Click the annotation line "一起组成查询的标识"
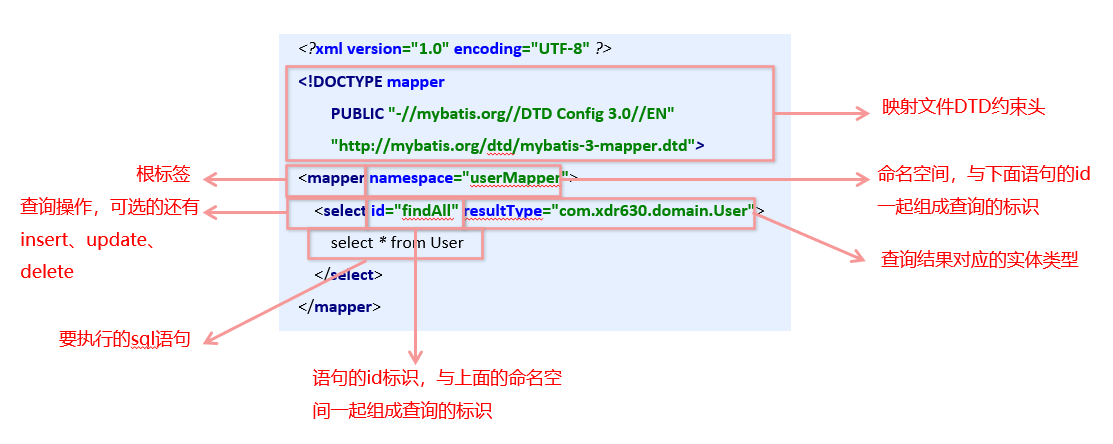Screen dimensions: 1113x444 pyautogui.click(x=958, y=207)
